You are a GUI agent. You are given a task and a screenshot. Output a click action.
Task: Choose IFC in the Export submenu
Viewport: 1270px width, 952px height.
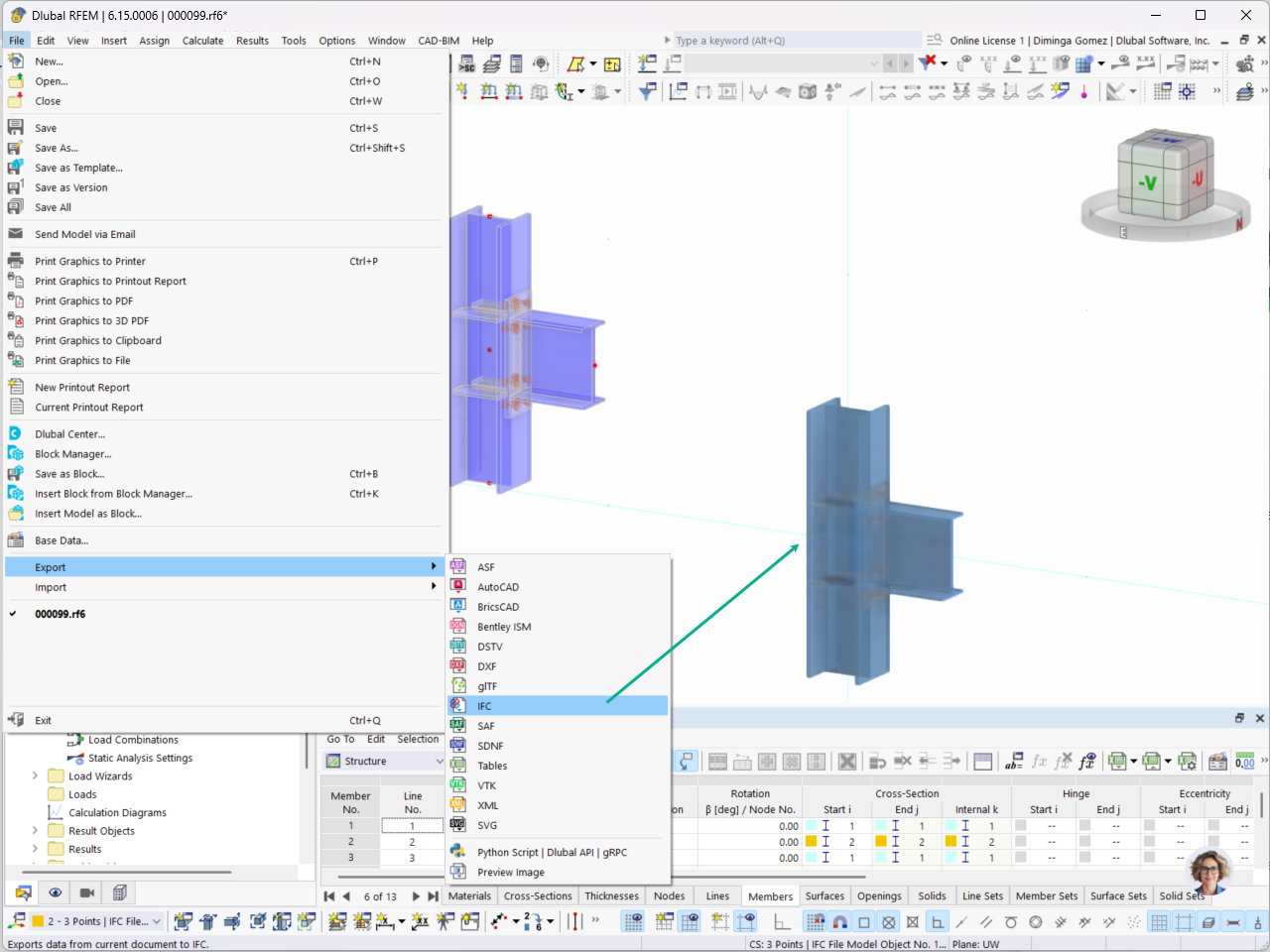click(x=558, y=706)
